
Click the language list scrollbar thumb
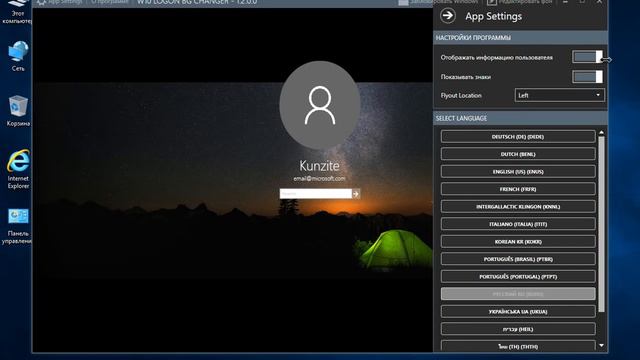pos(601,224)
